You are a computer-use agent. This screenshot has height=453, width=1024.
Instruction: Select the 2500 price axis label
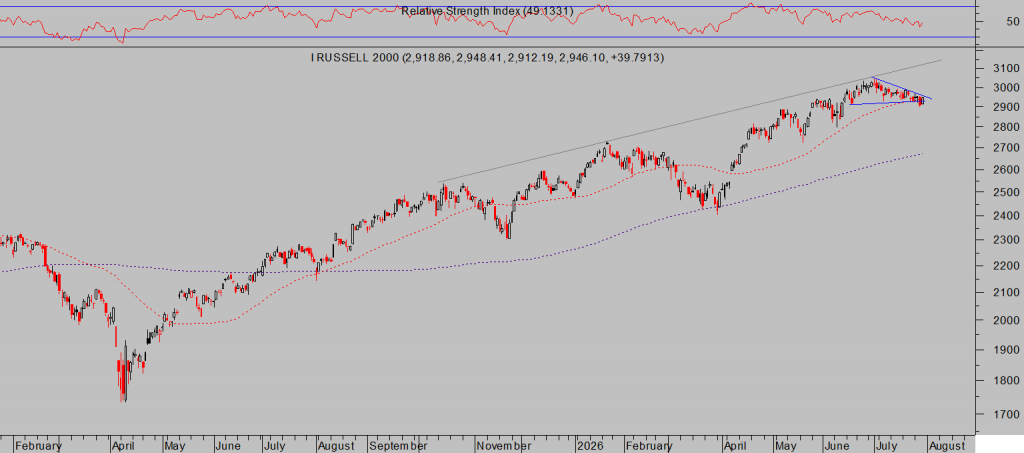click(1006, 193)
